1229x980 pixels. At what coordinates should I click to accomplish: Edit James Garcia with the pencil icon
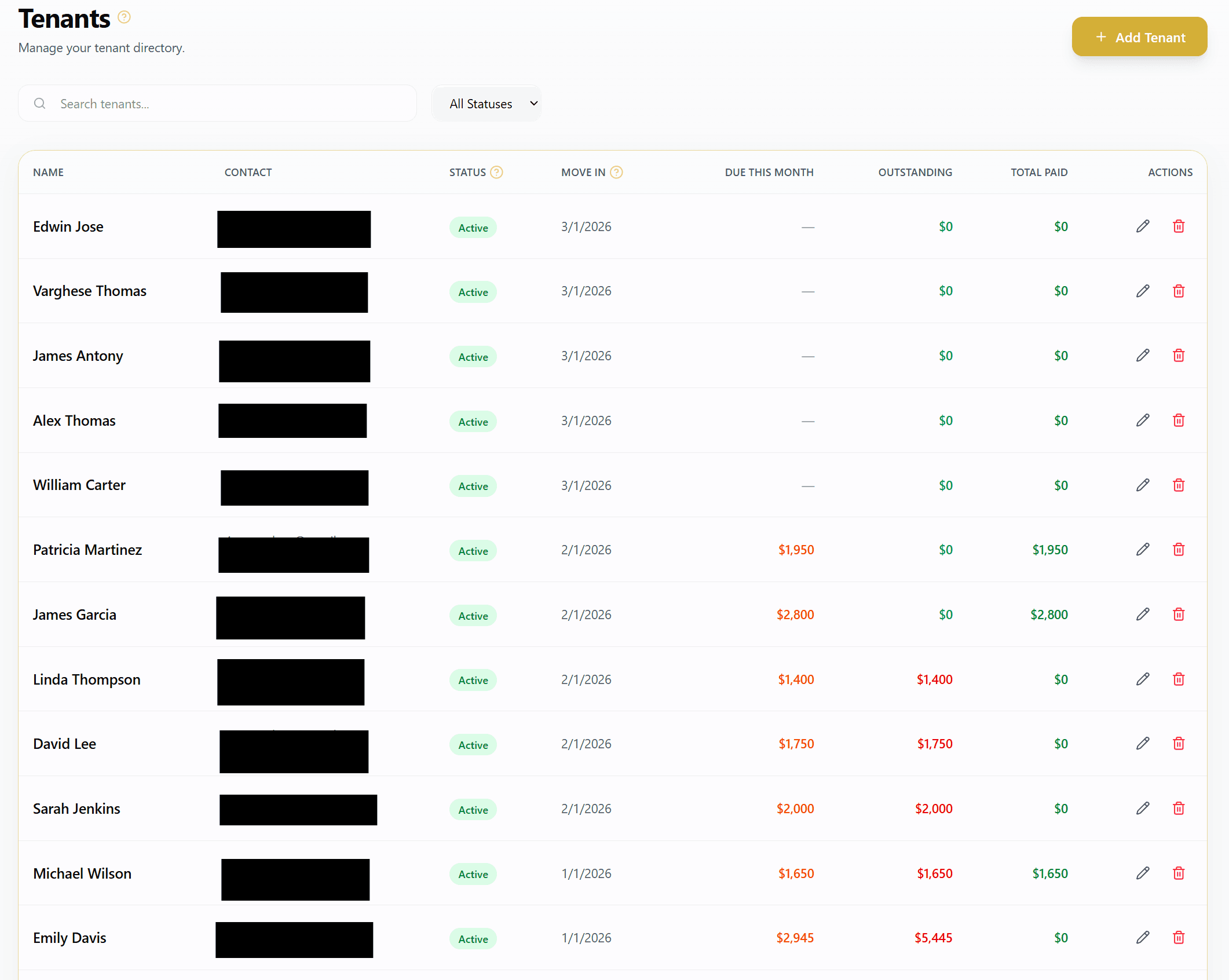tap(1143, 614)
